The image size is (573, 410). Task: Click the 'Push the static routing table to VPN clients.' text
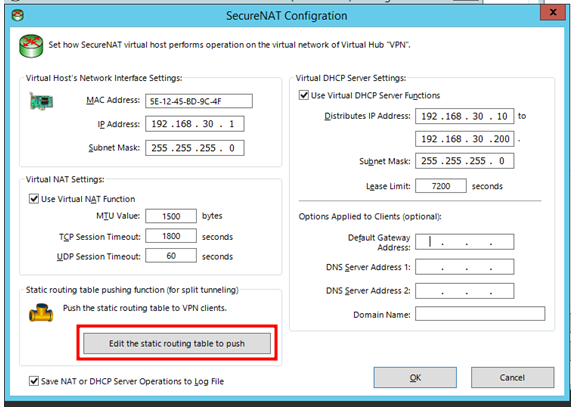(x=145, y=308)
